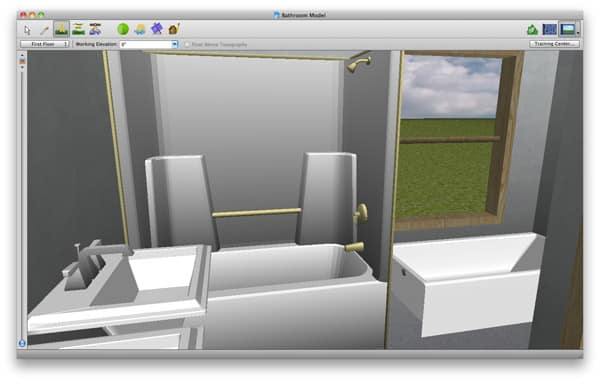Switch to the blue floor plan view
600x382 pixels.
click(x=549, y=29)
